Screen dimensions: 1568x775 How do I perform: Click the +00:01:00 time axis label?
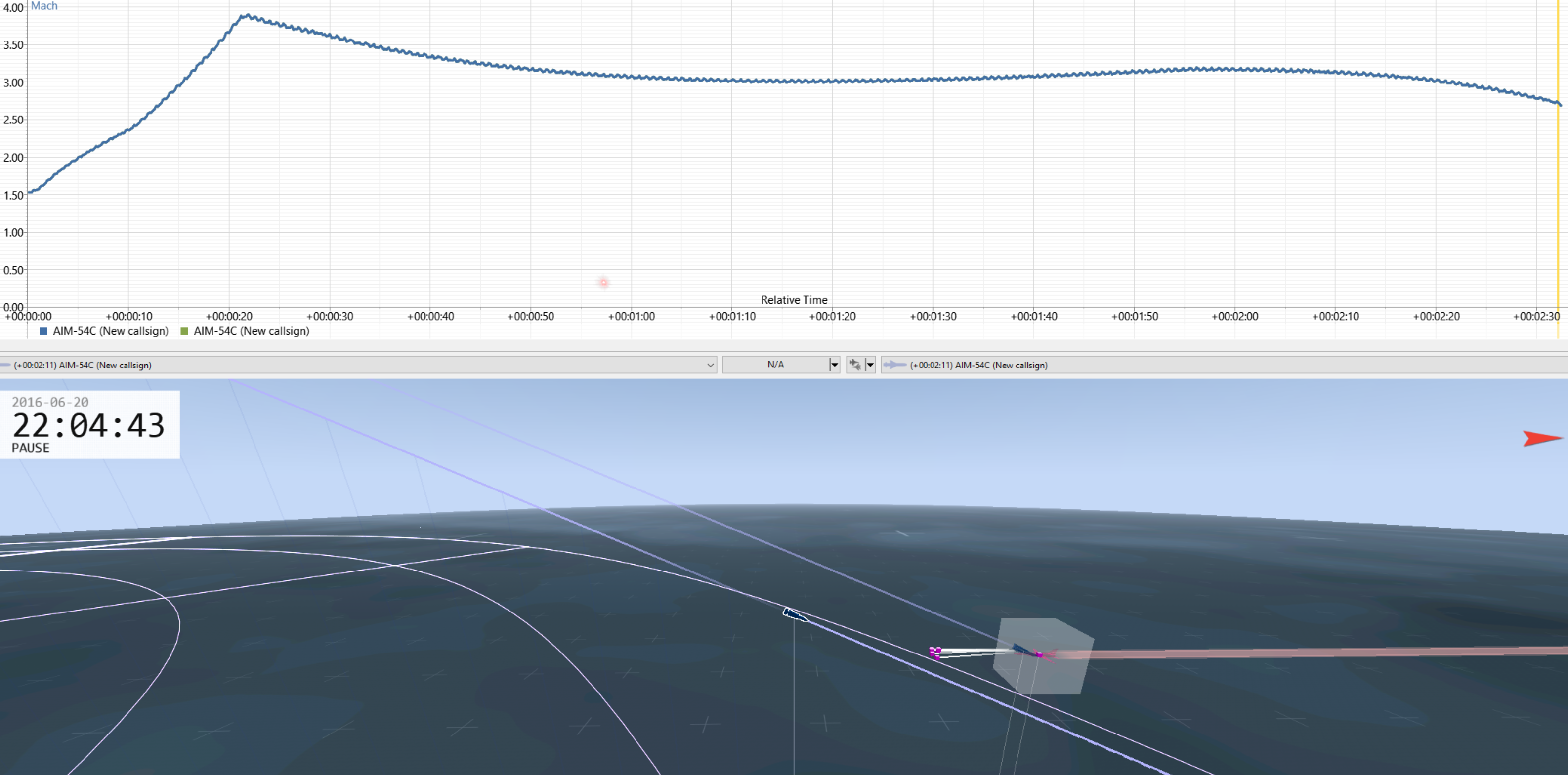point(631,316)
